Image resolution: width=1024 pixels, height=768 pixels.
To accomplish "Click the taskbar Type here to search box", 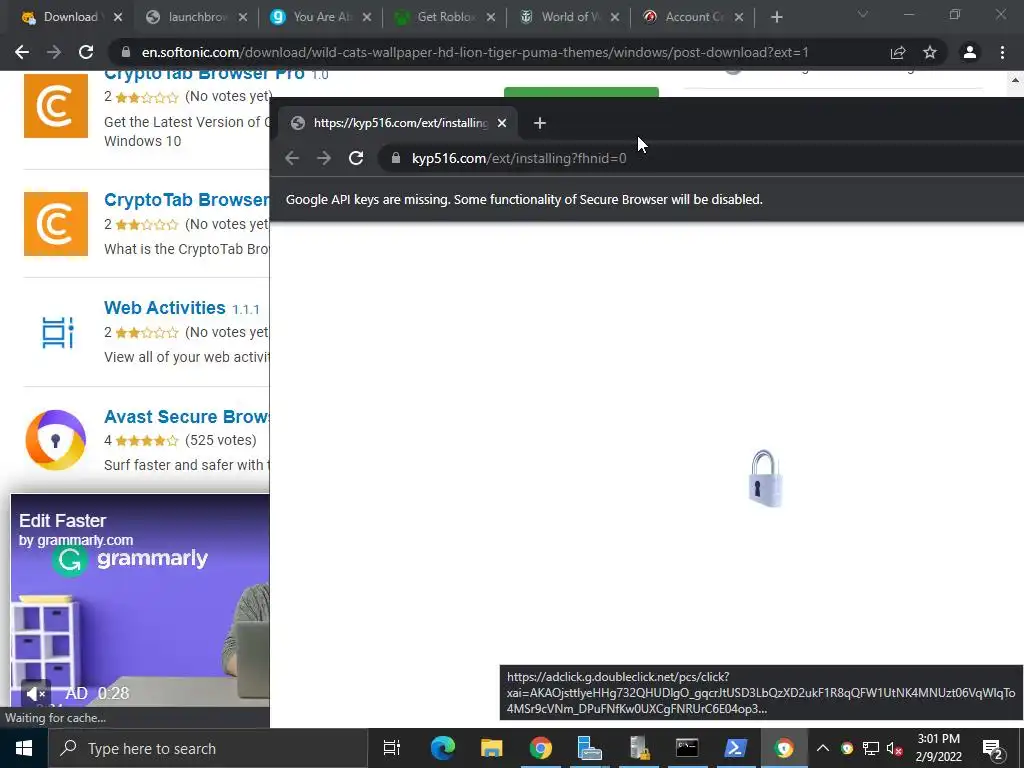I will [208, 748].
